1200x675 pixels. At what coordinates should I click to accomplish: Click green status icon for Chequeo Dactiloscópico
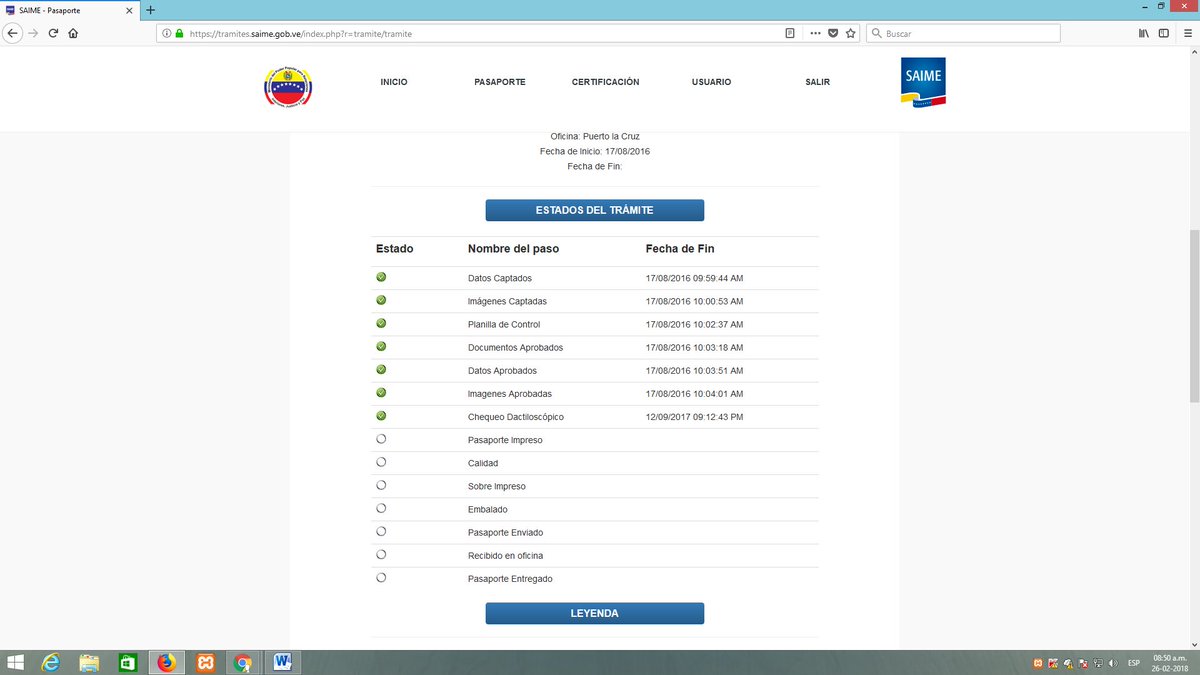pyautogui.click(x=381, y=416)
